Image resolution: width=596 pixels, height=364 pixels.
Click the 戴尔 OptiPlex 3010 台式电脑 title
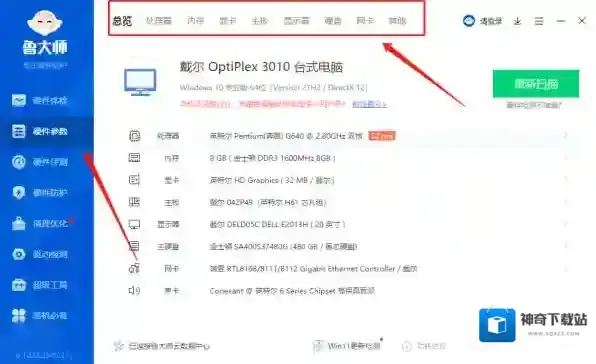coord(262,67)
